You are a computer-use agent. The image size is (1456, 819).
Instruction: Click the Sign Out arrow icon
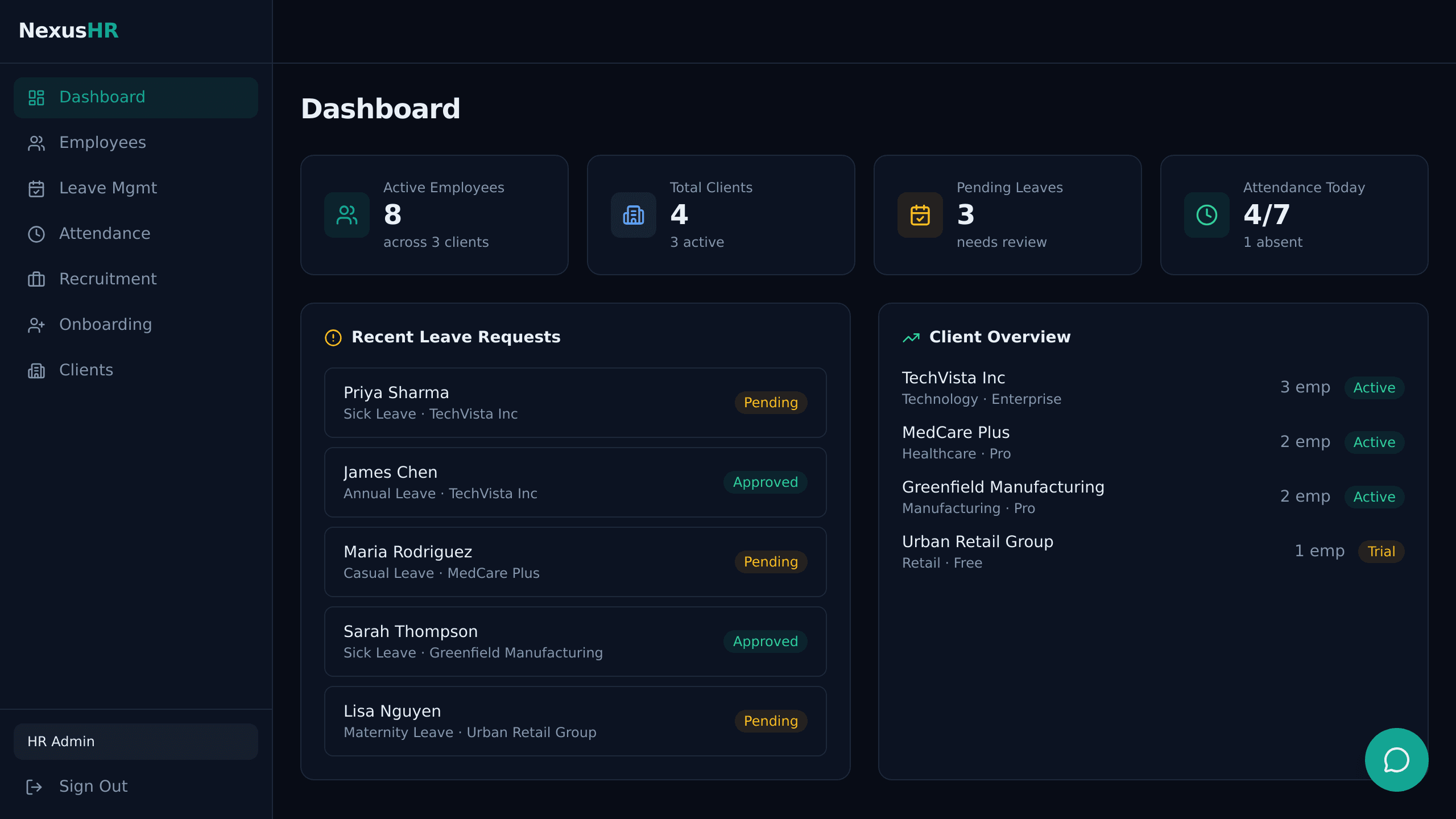point(34,787)
